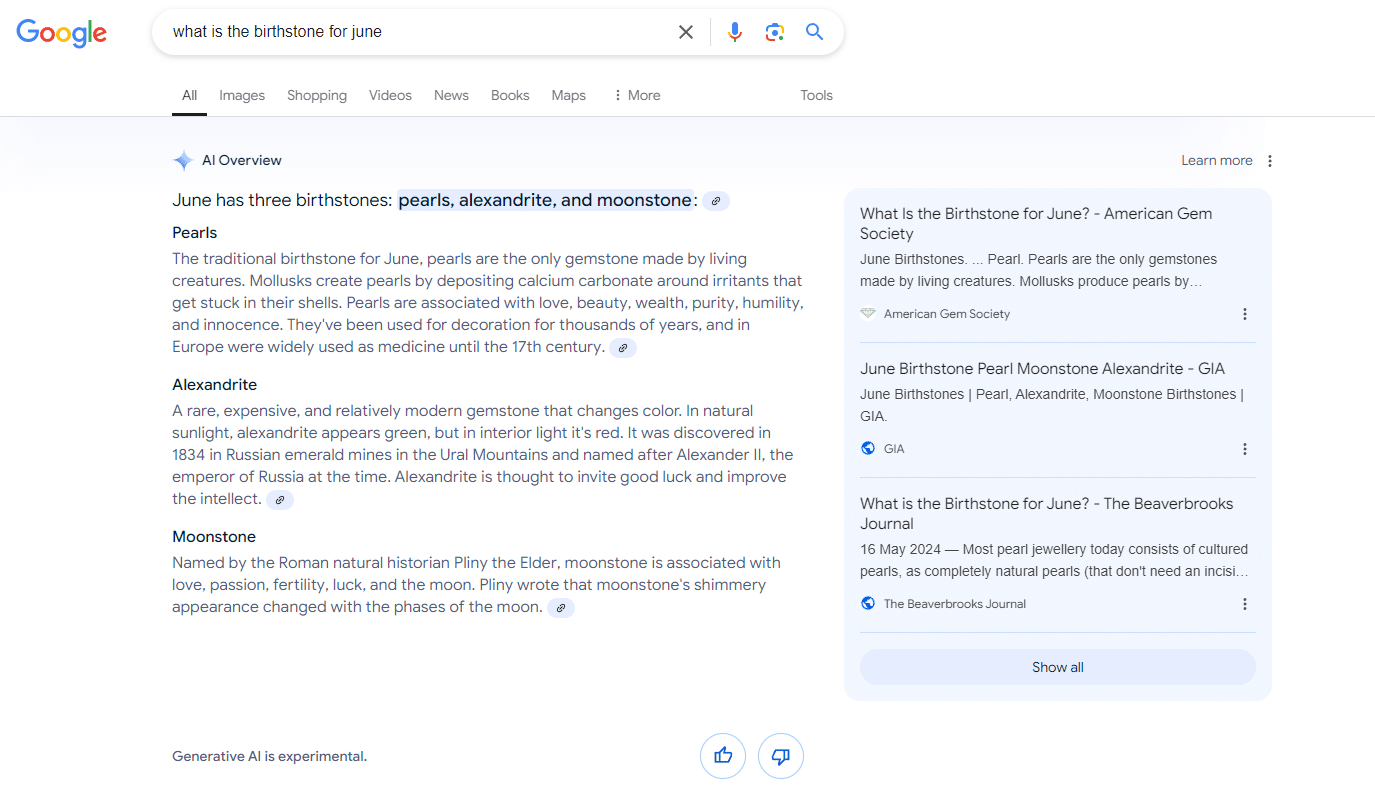Open AI Overview three-dot options menu
Image resolution: width=1375 pixels, height=785 pixels.
point(1270,161)
